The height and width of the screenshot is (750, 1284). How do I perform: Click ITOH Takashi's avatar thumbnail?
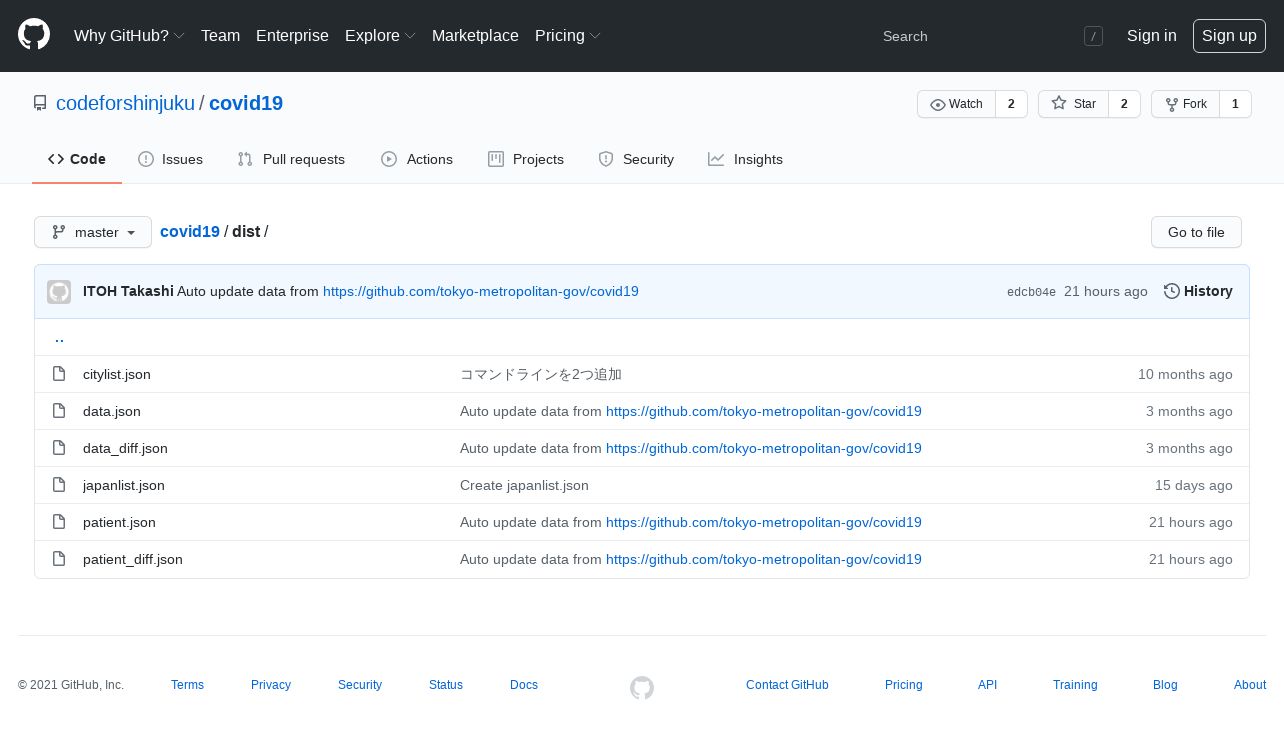tap(59, 292)
